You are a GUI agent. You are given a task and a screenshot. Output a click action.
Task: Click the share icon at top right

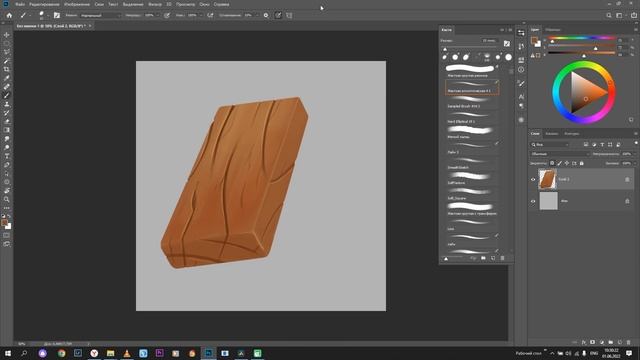tap(634, 16)
